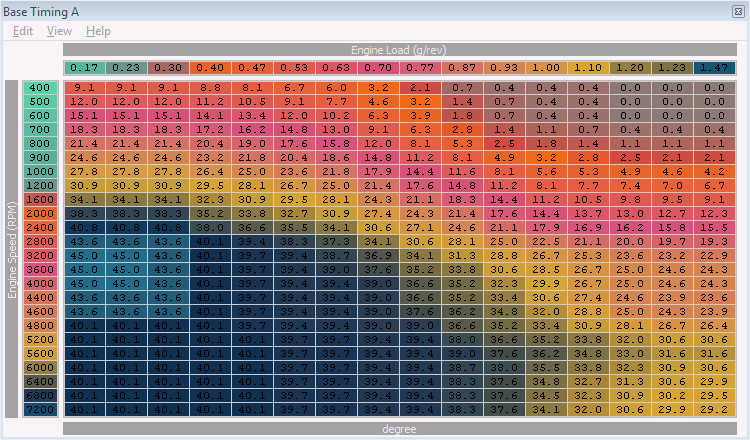
Task: Click the 34.1 cell in the 7200 RPM row
Action: [546, 409]
